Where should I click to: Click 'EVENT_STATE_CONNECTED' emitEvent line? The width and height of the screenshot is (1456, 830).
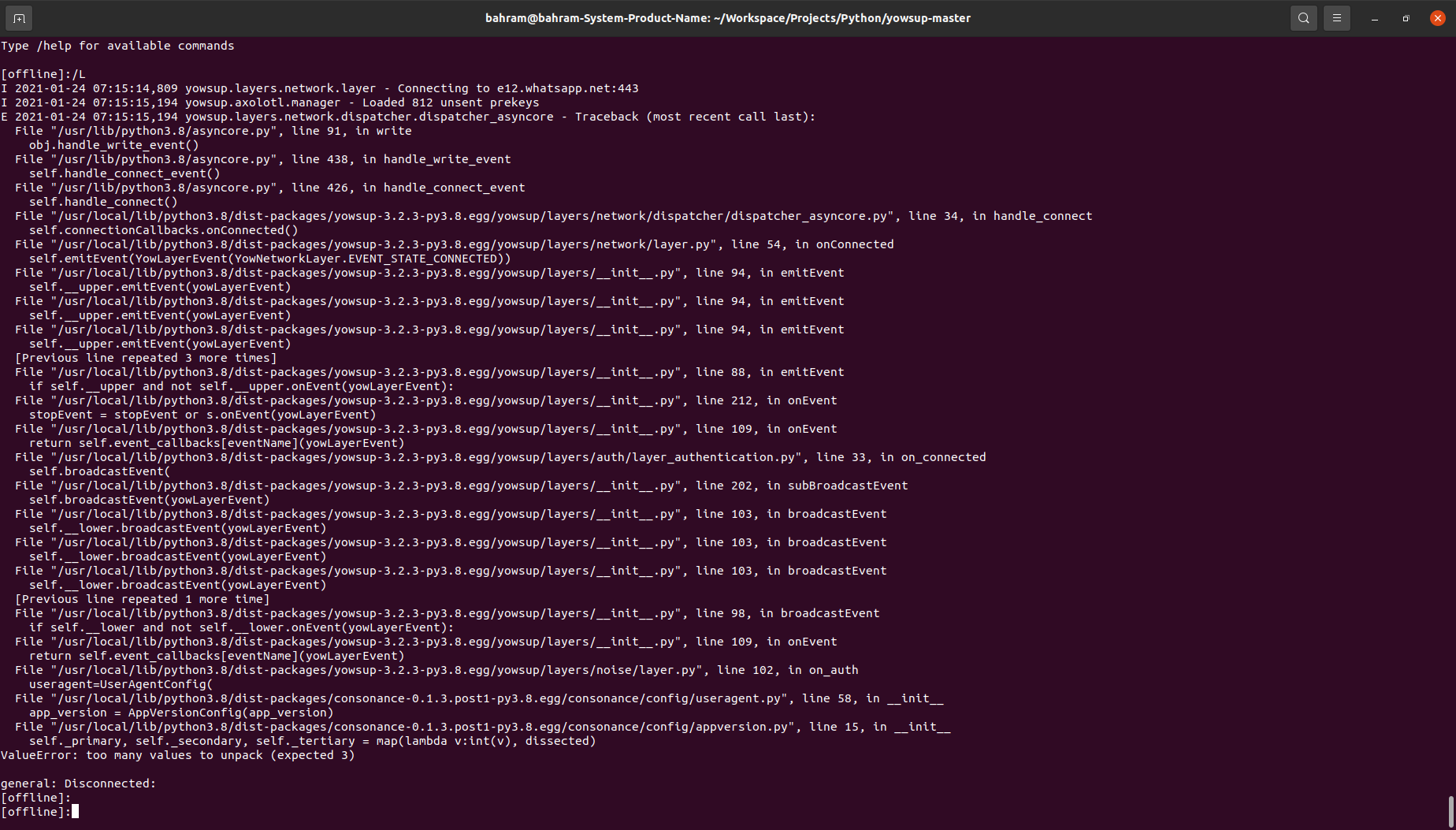coord(269,259)
